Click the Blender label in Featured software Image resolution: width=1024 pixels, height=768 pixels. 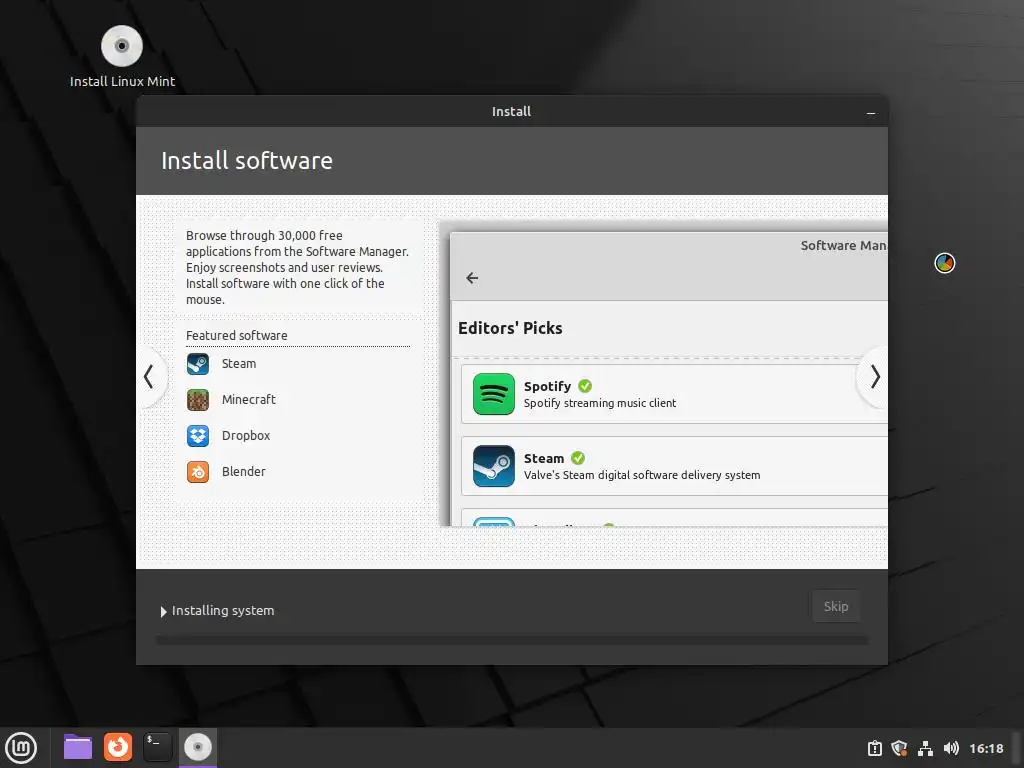[244, 472]
